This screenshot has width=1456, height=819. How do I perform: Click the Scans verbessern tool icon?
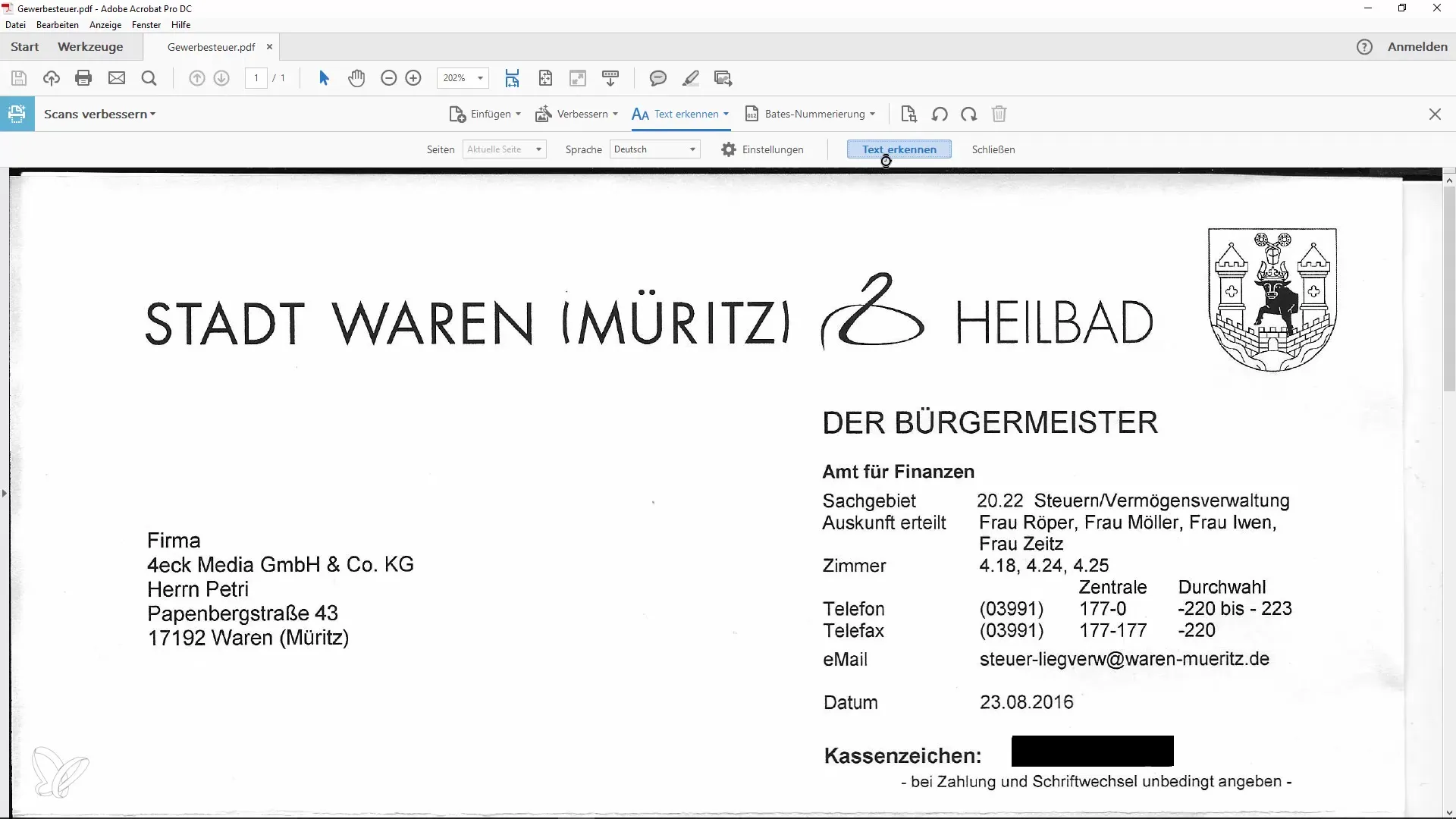17,114
